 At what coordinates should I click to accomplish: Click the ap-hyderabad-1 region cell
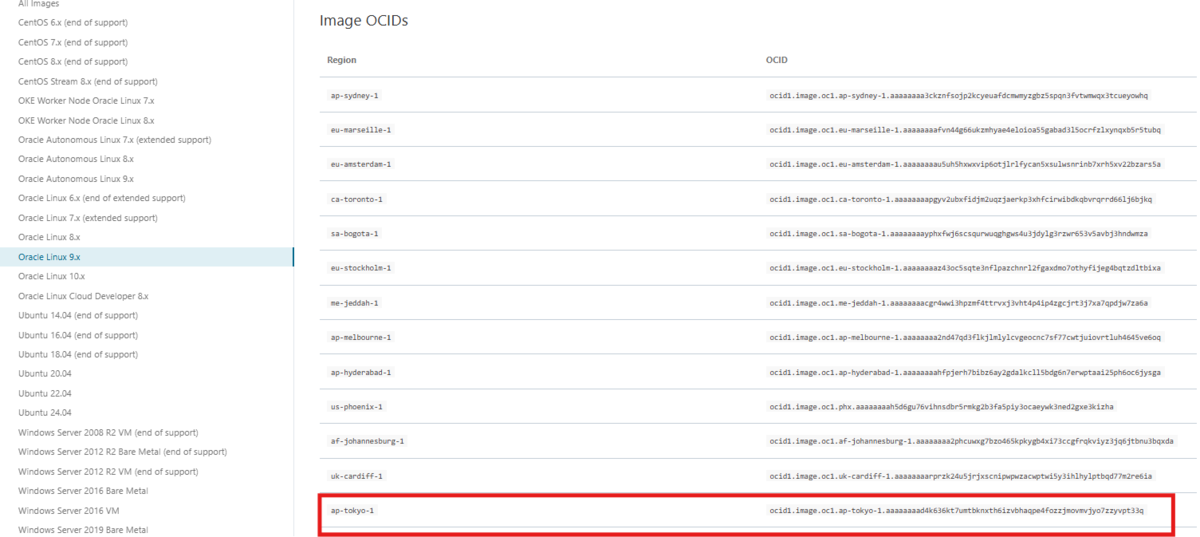pyautogui.click(x=360, y=372)
